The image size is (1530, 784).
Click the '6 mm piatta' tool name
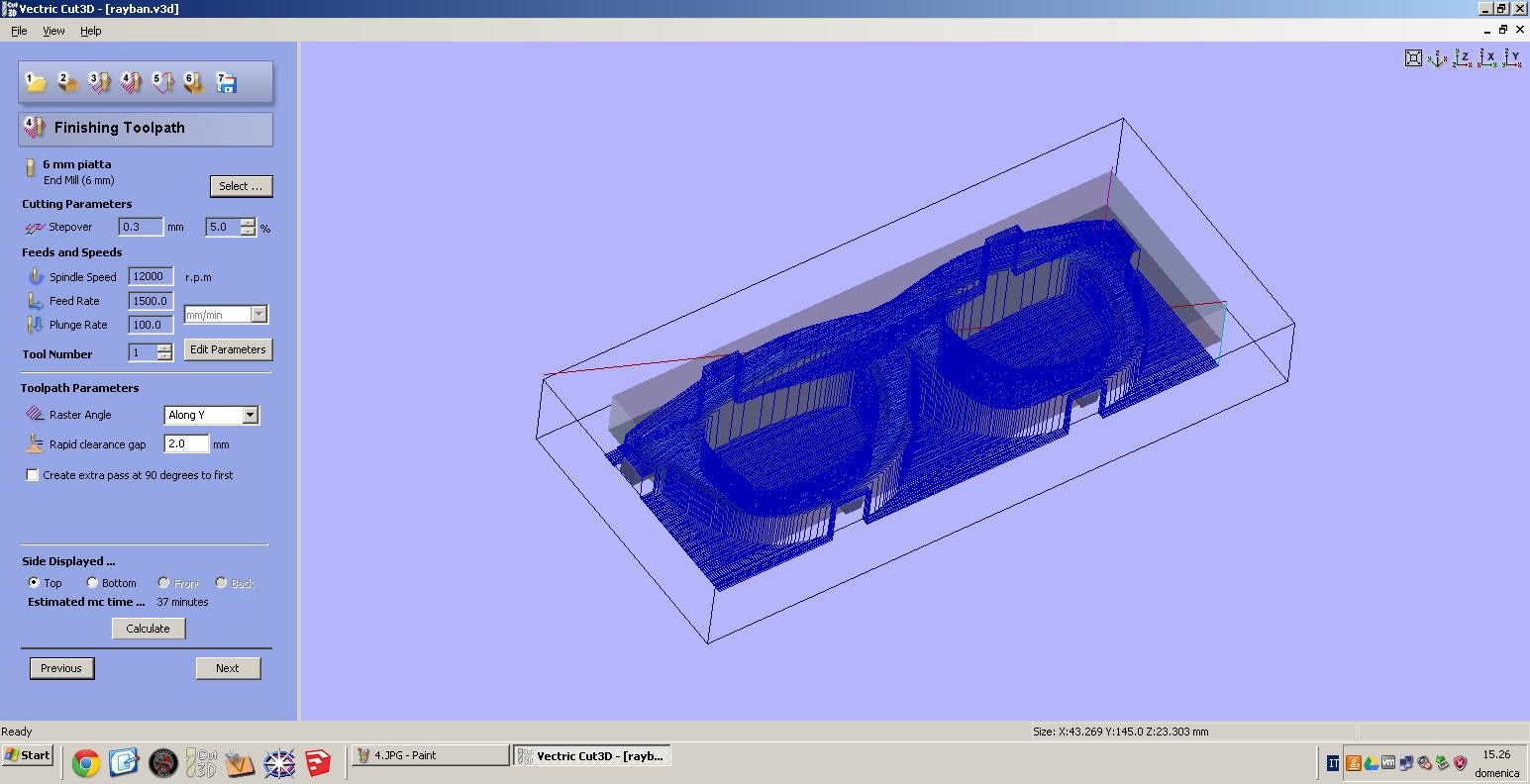[x=77, y=164]
